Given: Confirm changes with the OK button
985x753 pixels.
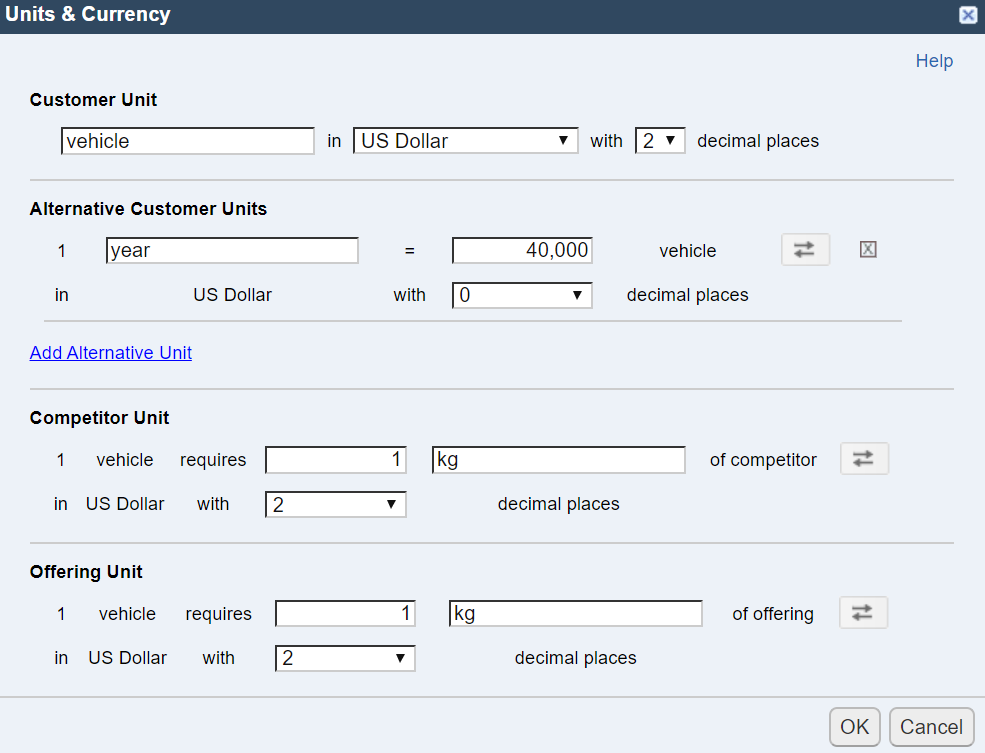Looking at the screenshot, I should coord(854,727).
